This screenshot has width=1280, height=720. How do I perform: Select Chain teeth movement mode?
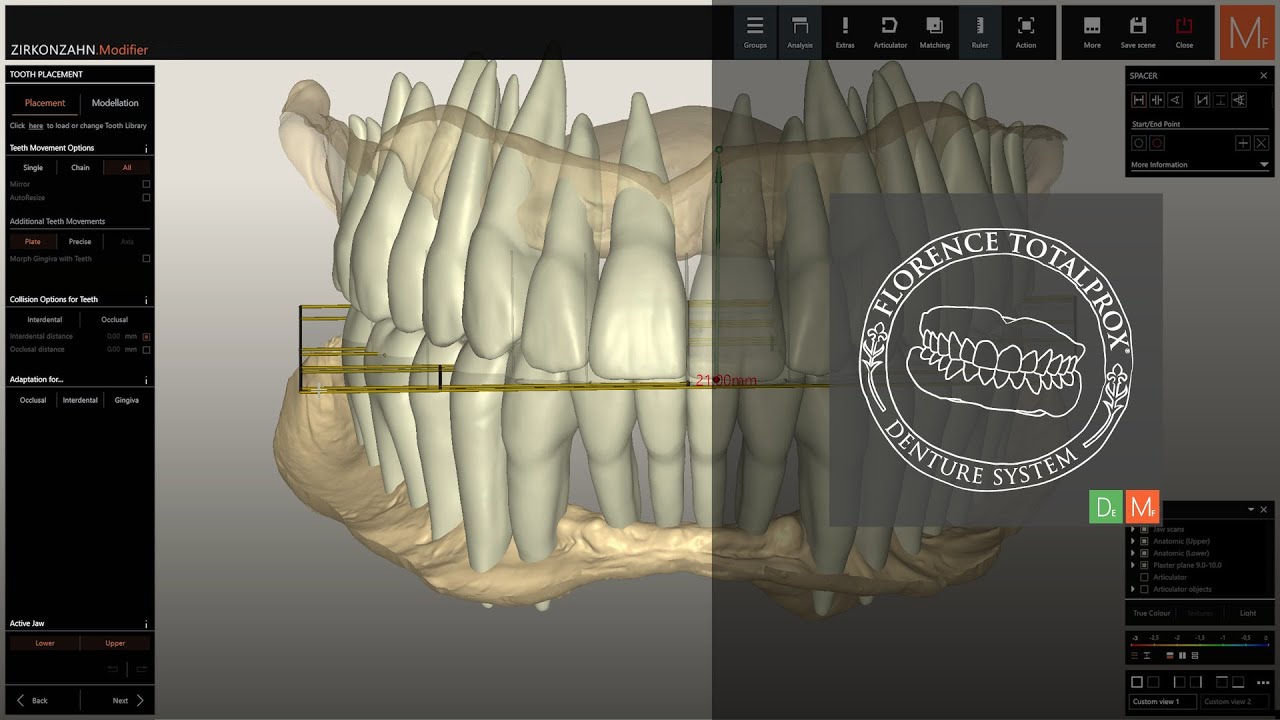pyautogui.click(x=80, y=168)
